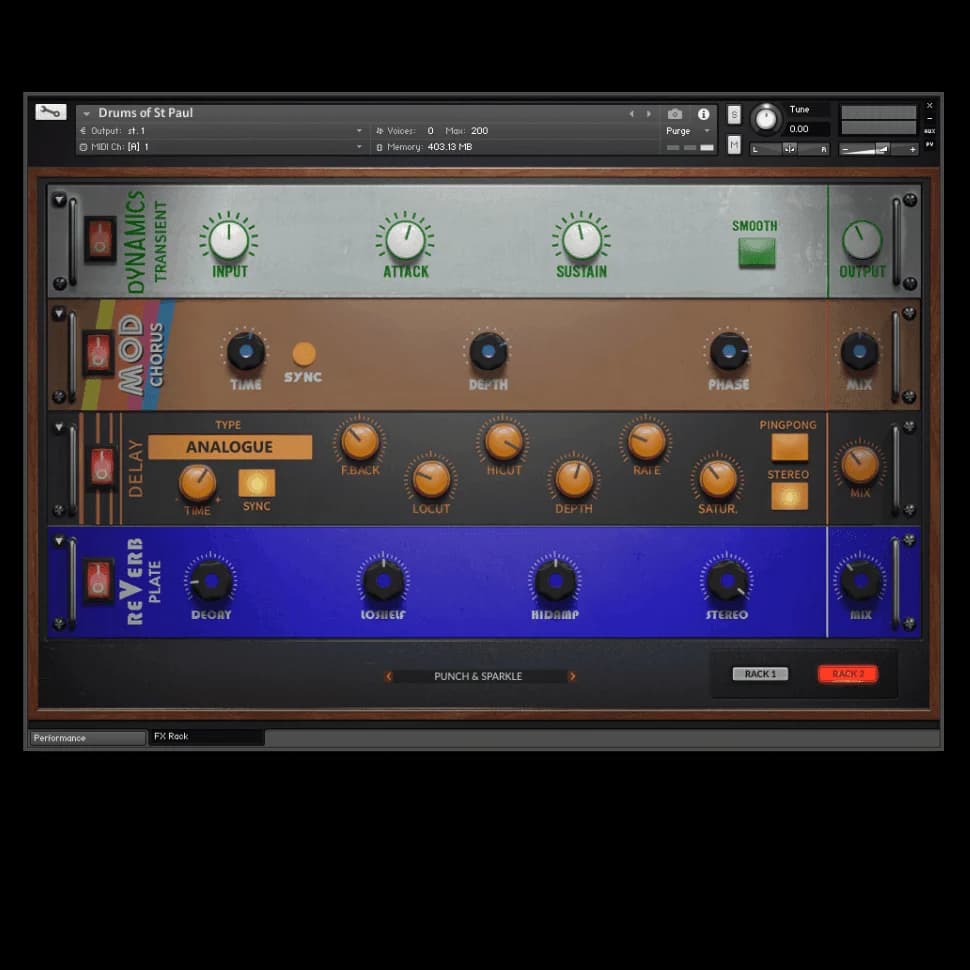Open the Purge dropdown menu
This screenshot has width=970, height=970.
(688, 131)
